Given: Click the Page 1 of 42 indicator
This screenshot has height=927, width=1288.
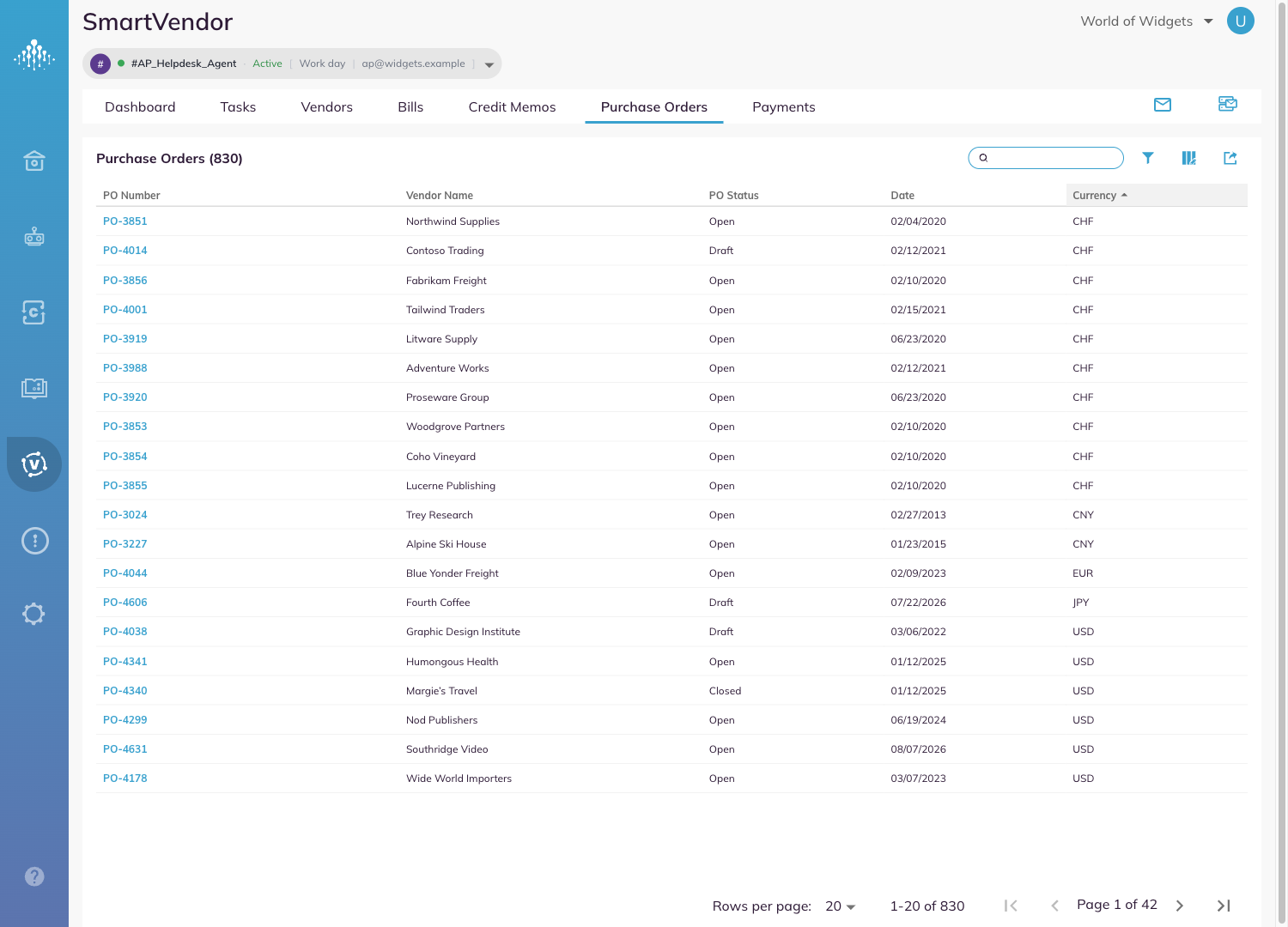Looking at the screenshot, I should pos(1117,905).
